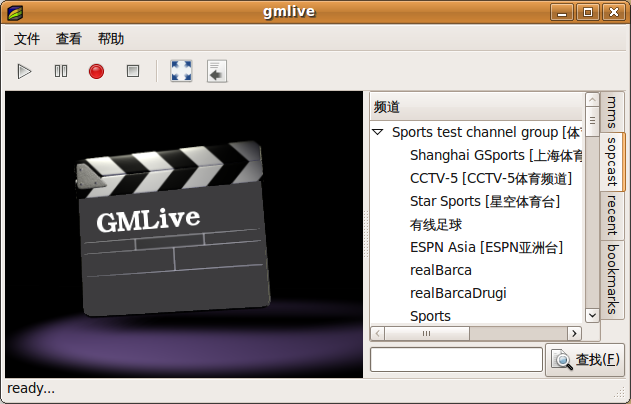
Task: Toggle fullscreen mode icon
Action: click(x=181, y=71)
